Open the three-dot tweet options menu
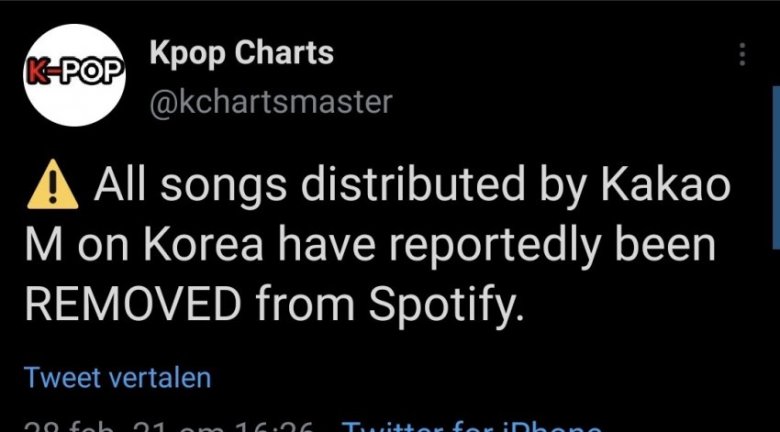The width and height of the screenshot is (780, 432). tap(742, 54)
